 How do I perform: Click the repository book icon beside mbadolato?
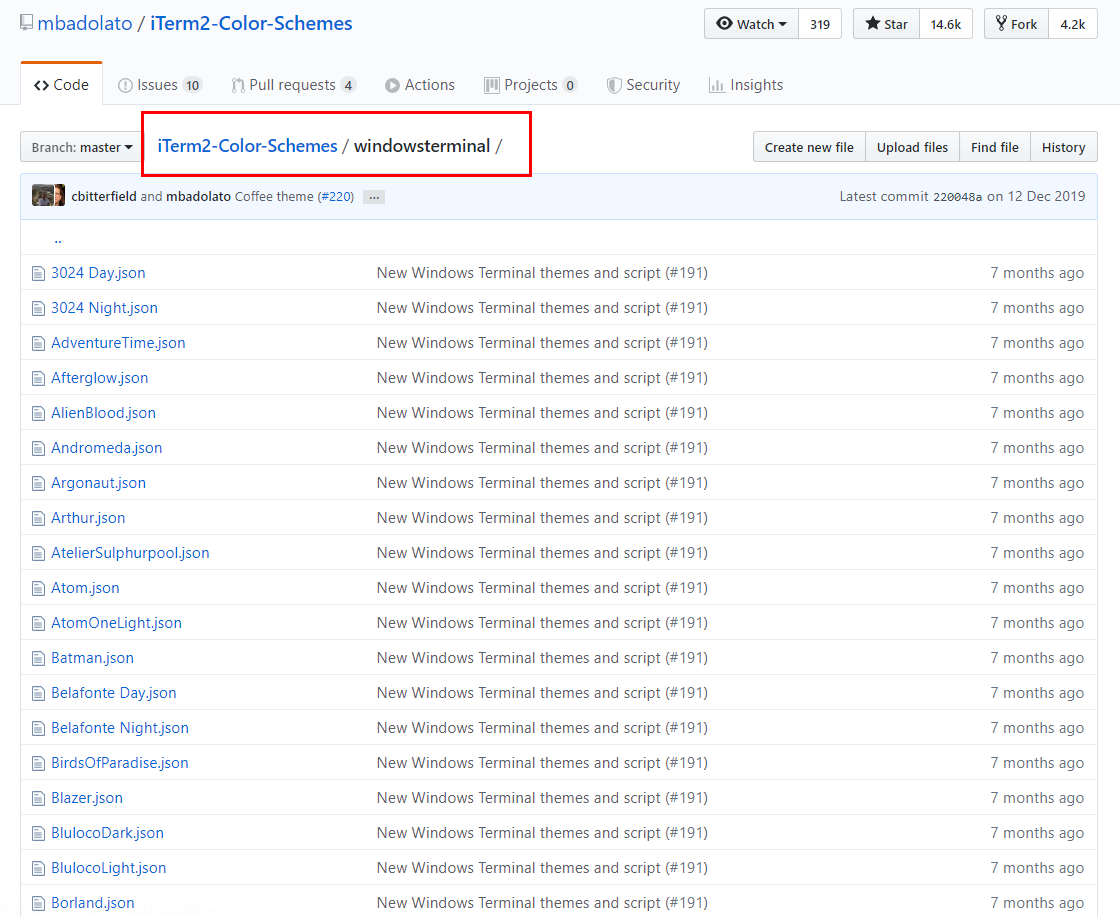(x=27, y=24)
